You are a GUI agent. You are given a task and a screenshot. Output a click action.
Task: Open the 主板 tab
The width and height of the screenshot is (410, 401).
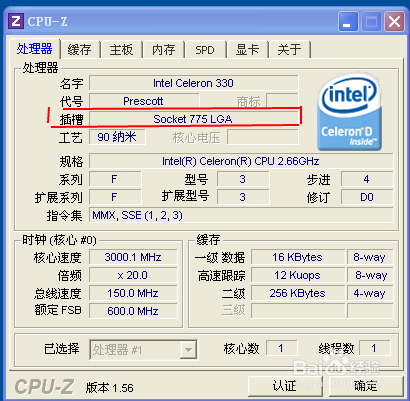coord(121,50)
